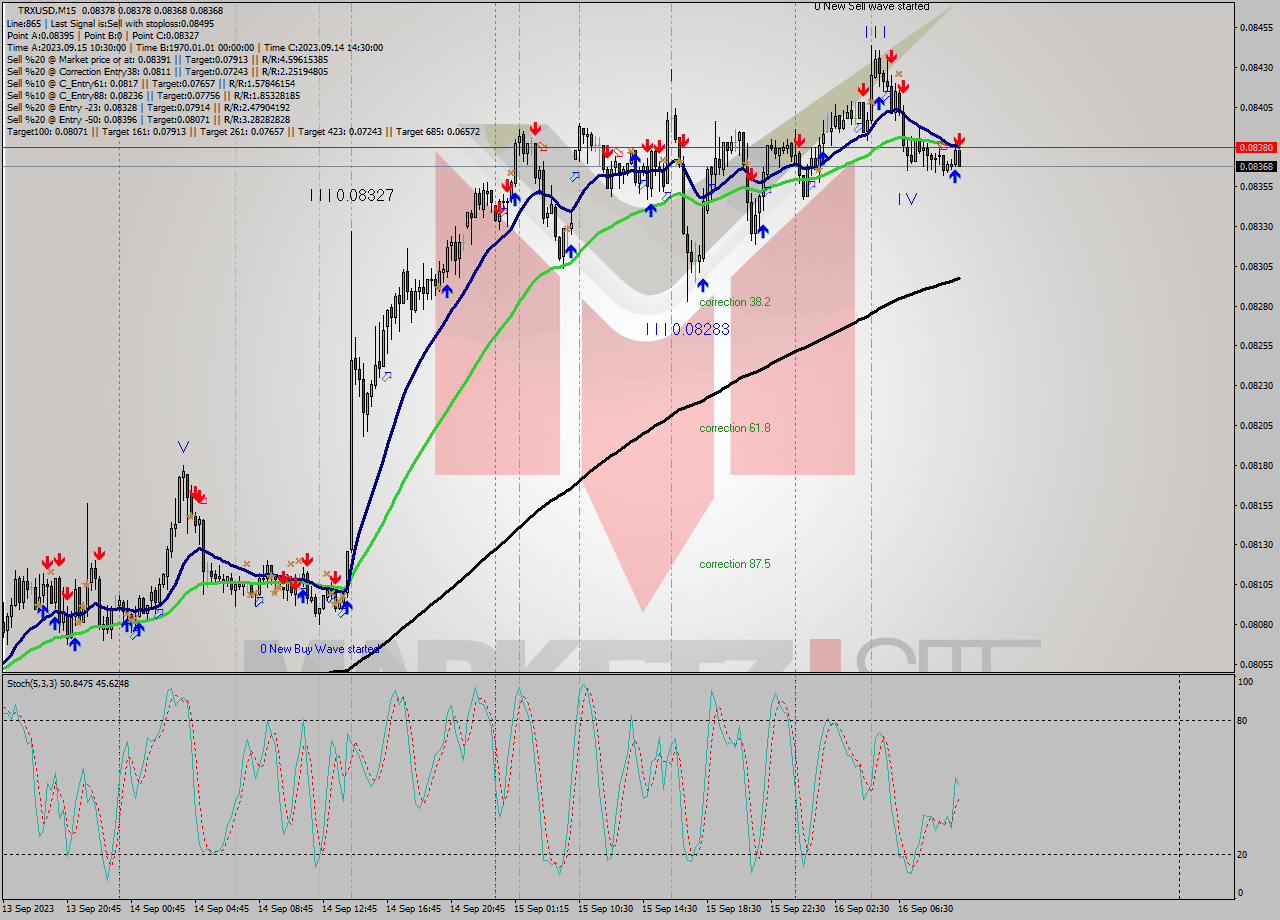This screenshot has height=920, width=1280.
Task: Select the blue V wave marker above 14 Sep 00:45
Action: 183,446
